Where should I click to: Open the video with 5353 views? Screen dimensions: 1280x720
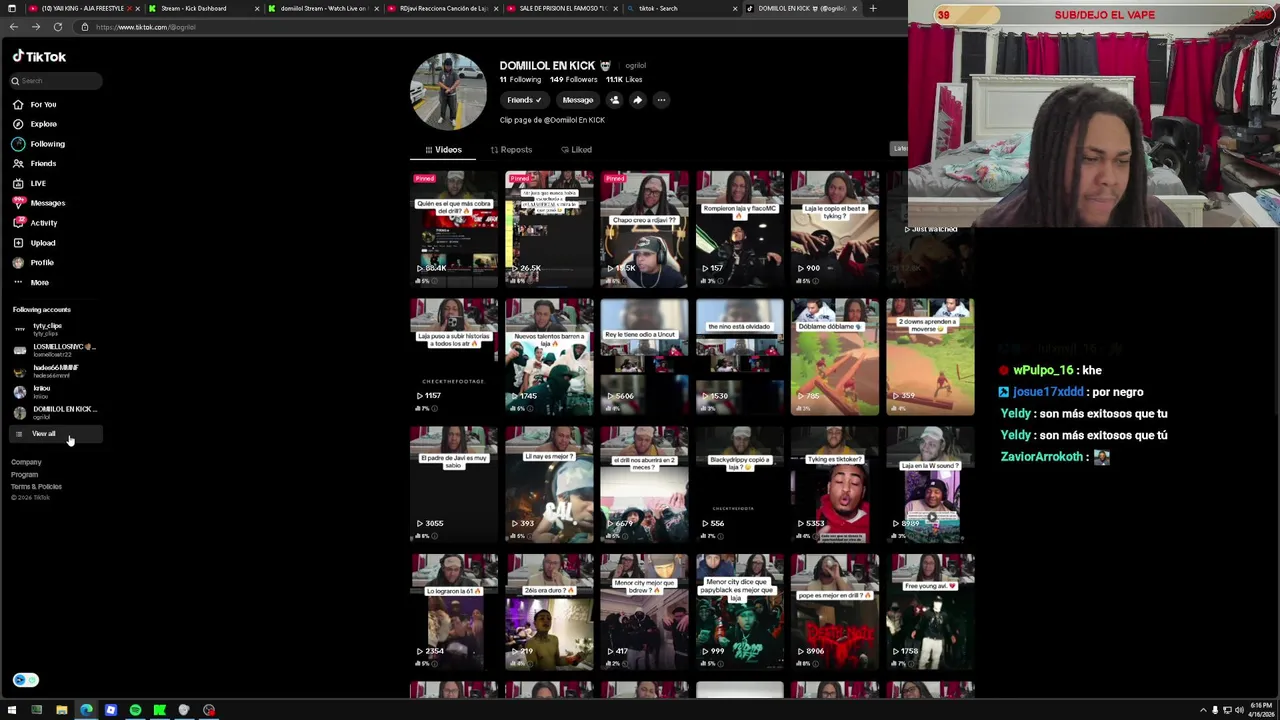(835, 485)
